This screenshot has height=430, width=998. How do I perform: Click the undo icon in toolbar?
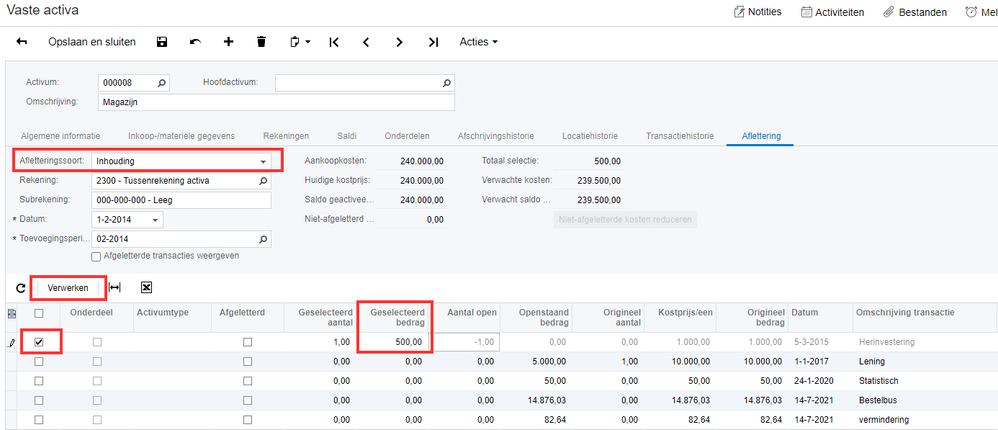pos(195,42)
